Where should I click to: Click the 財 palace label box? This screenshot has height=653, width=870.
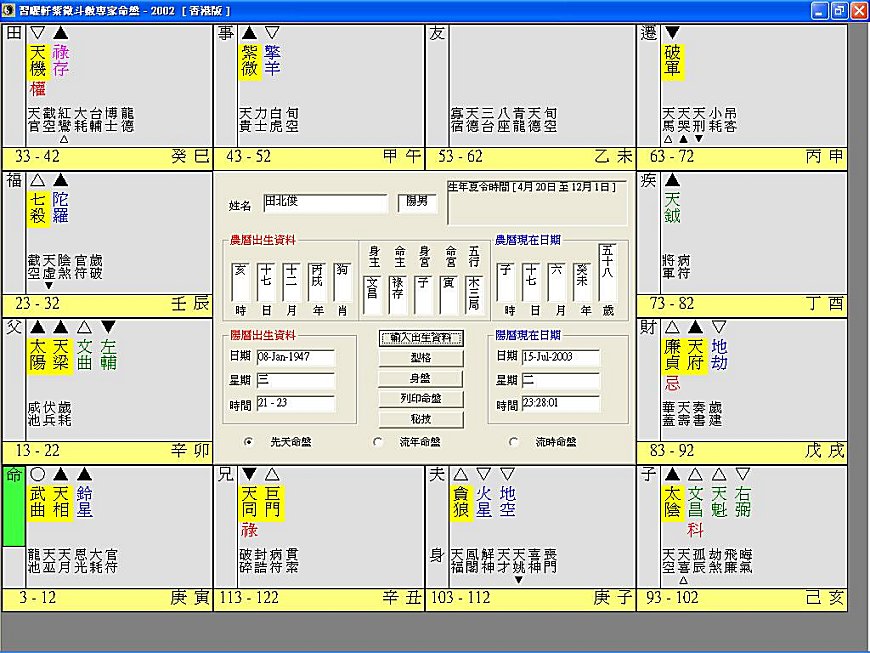[x=647, y=327]
